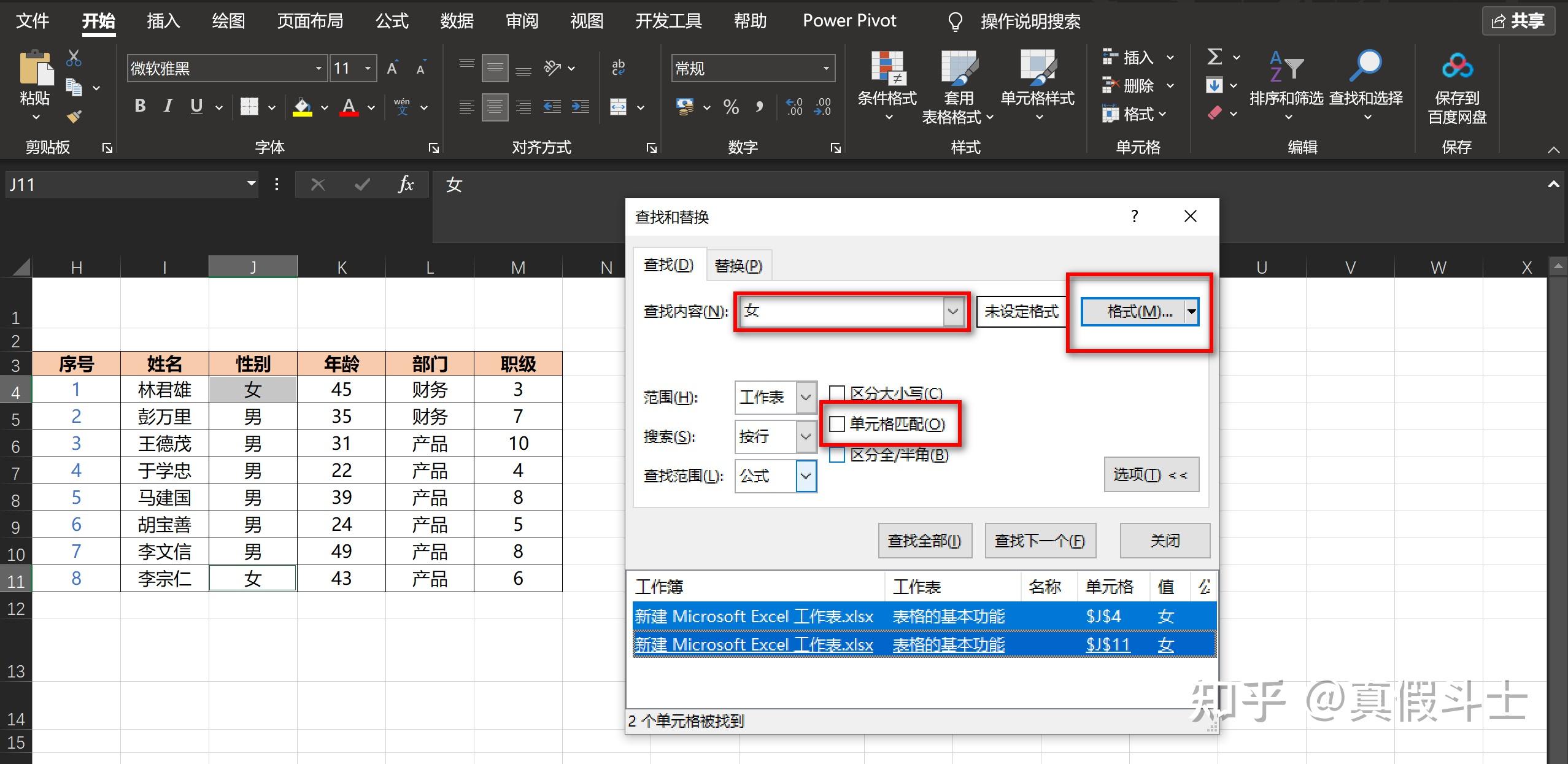The width and height of the screenshot is (1568, 764).
Task: Select the search result row $J$11
Action: tap(924, 644)
